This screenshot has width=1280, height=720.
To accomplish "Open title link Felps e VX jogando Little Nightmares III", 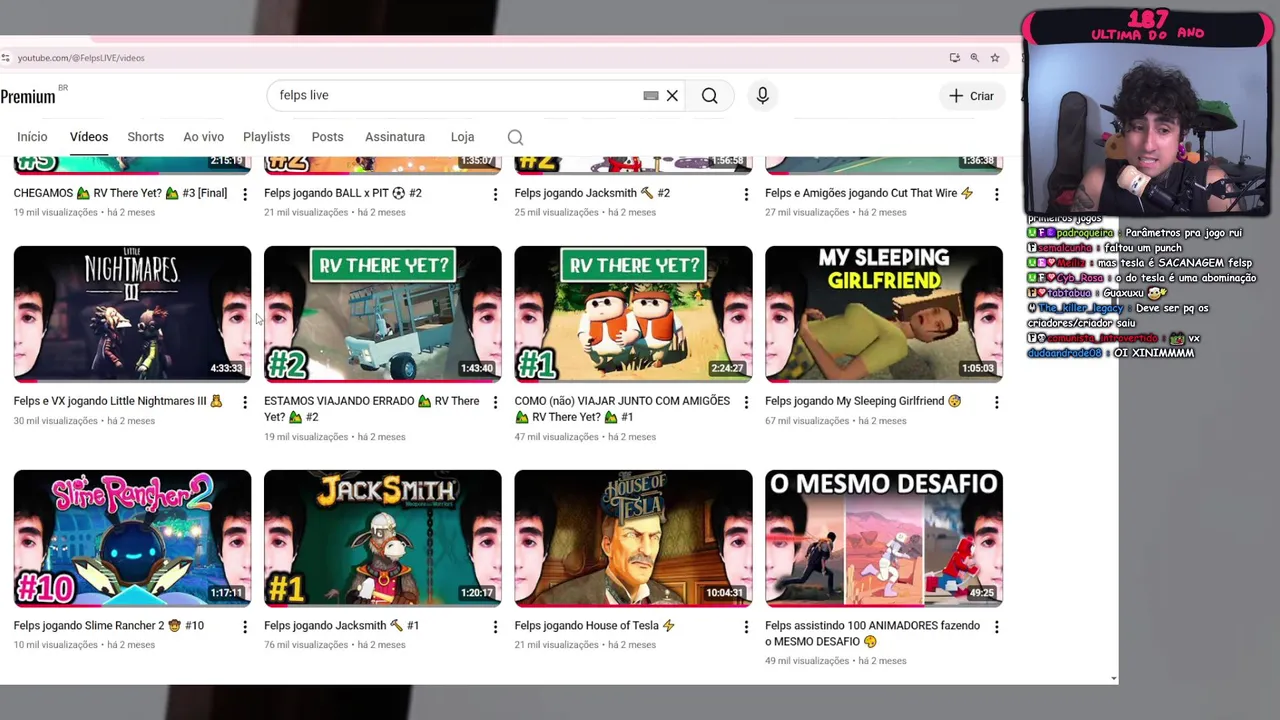I will [118, 401].
